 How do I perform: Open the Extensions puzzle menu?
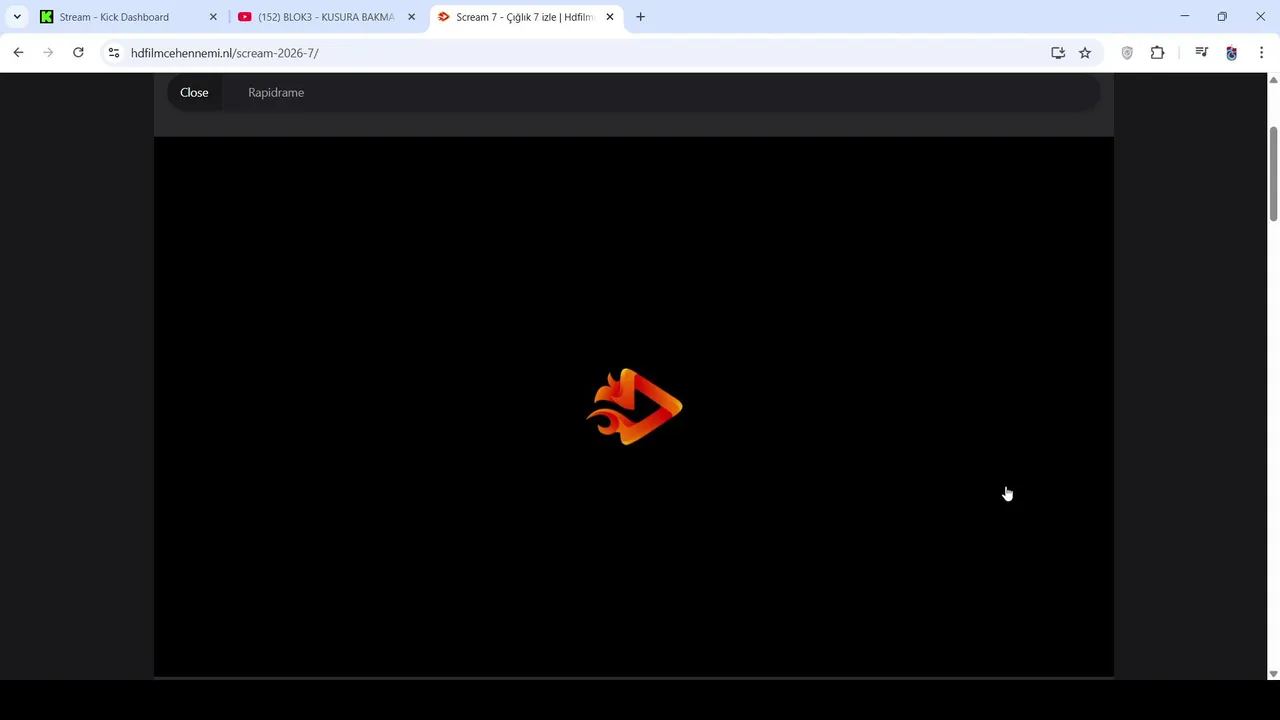tap(1157, 53)
